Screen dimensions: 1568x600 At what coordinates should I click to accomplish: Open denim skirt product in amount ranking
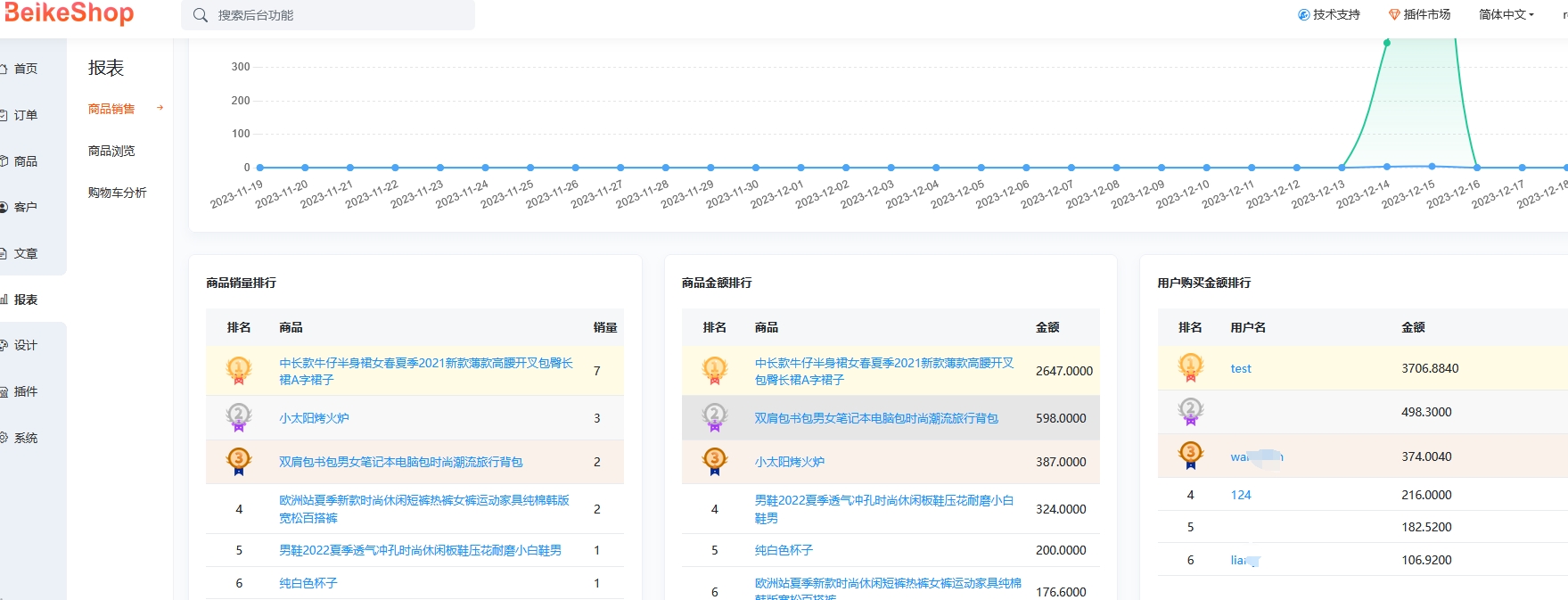[x=884, y=371]
